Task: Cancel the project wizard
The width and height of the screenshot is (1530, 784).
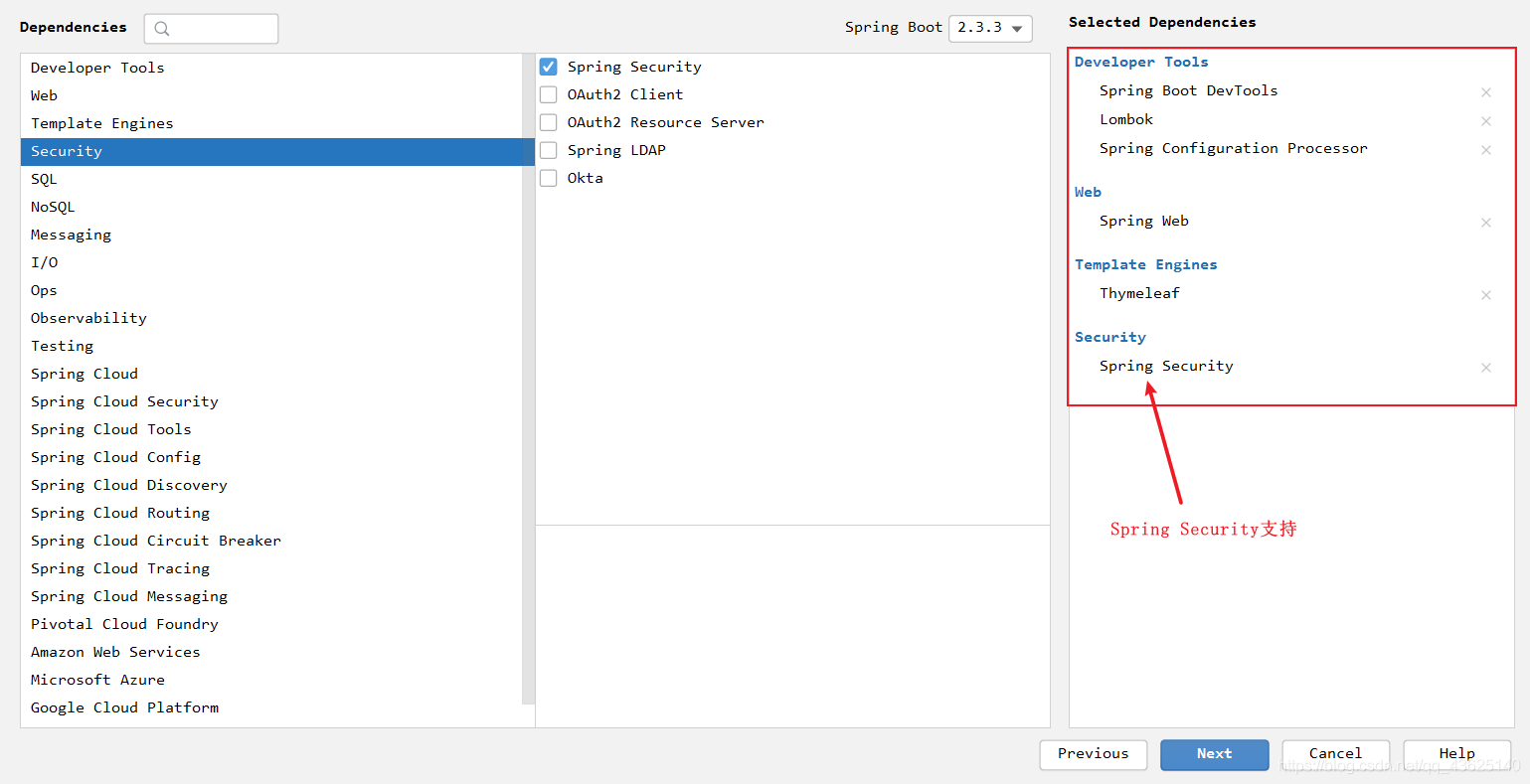Action: (1335, 754)
